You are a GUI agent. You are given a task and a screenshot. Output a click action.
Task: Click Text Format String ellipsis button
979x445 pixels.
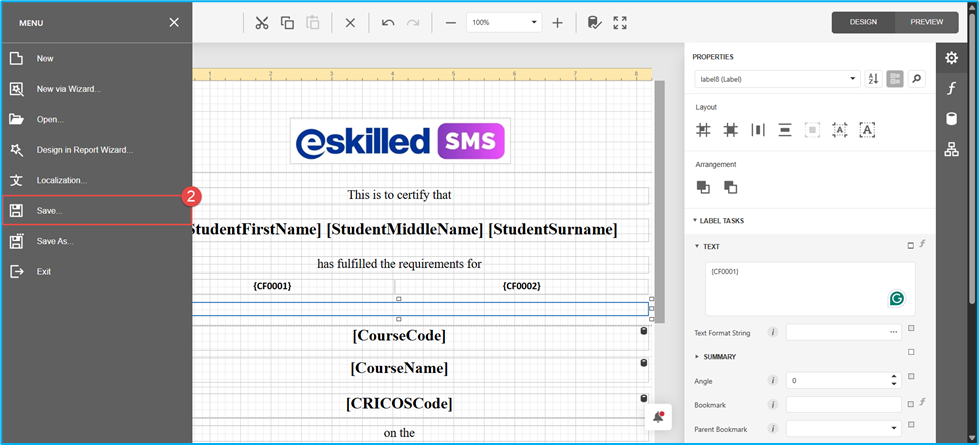tap(893, 332)
